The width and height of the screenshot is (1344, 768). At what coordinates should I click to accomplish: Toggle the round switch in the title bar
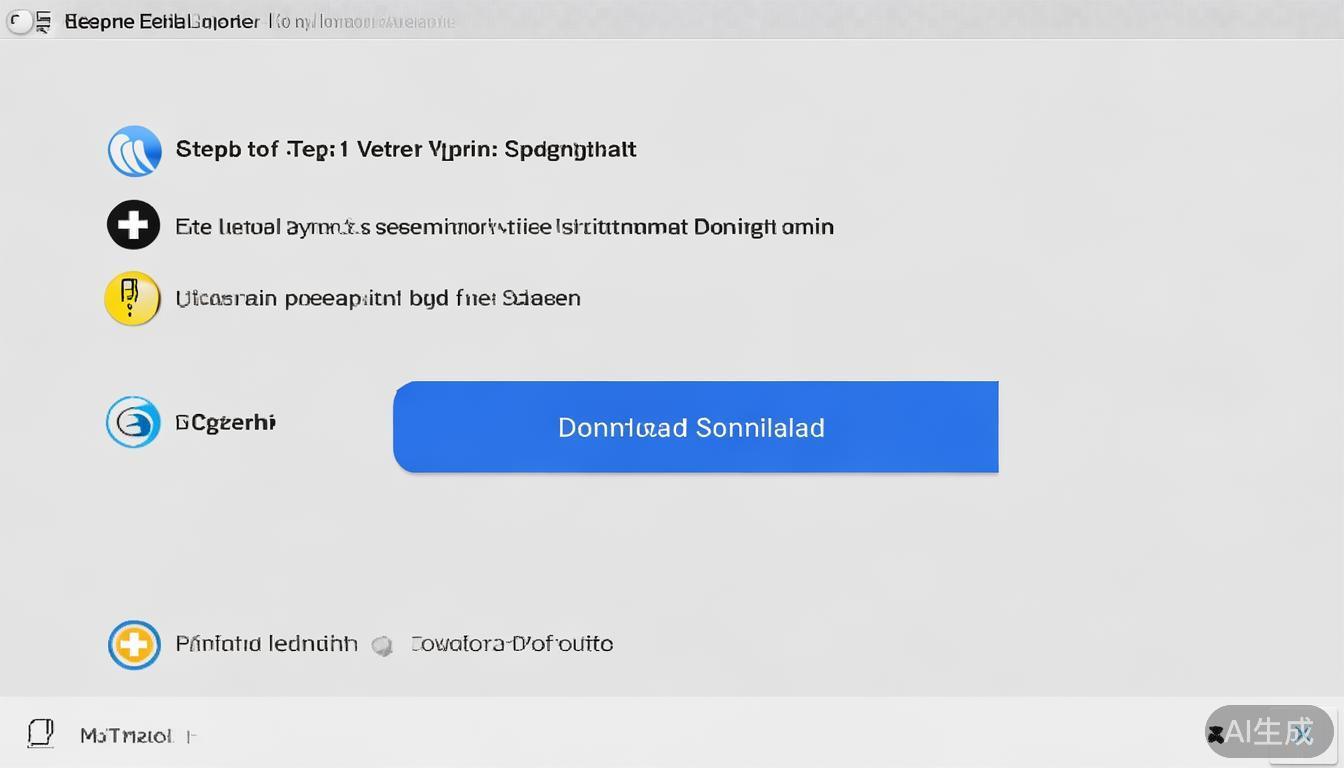click(x=19, y=21)
